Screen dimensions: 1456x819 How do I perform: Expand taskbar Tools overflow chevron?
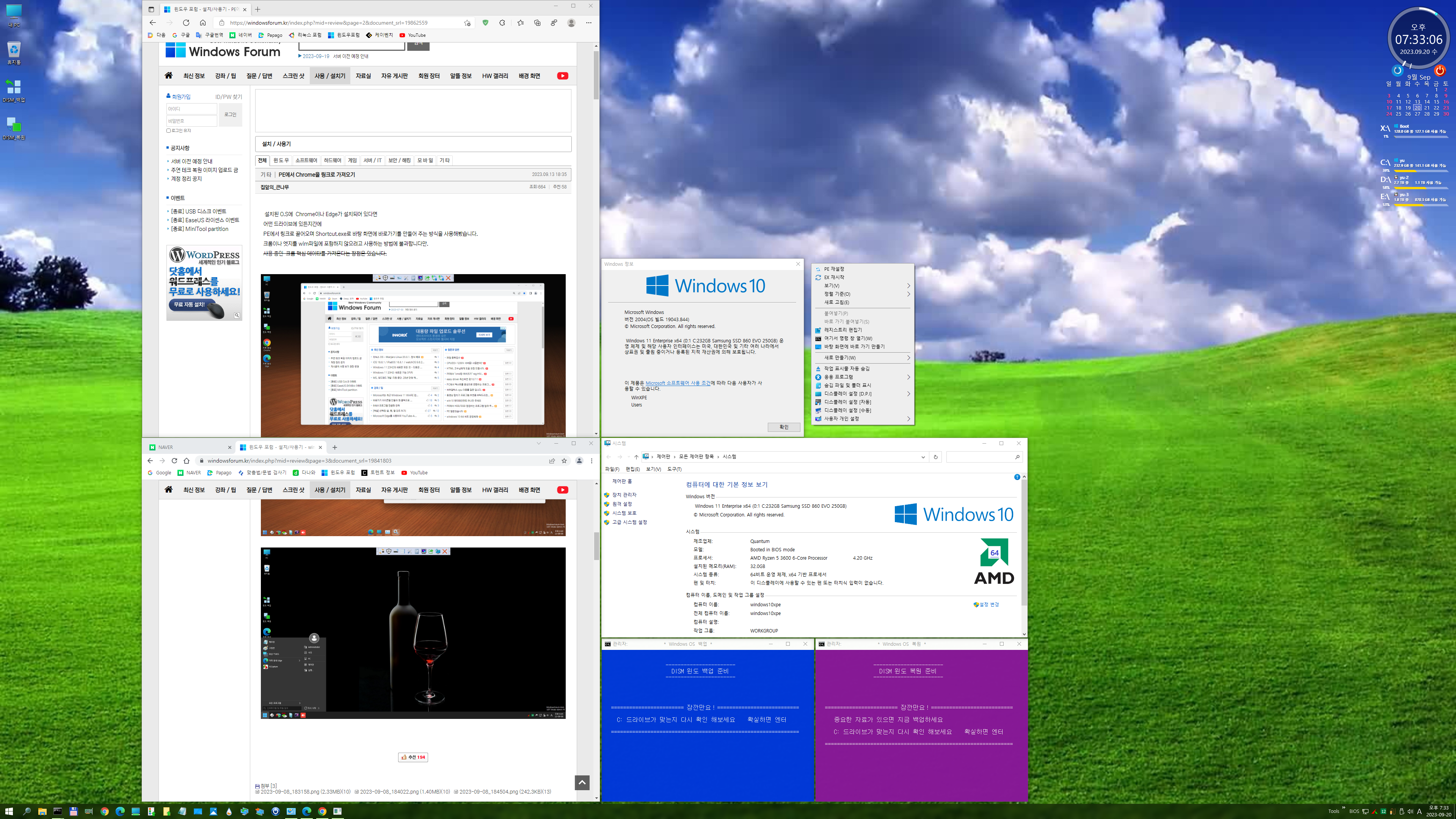[x=1343, y=808]
